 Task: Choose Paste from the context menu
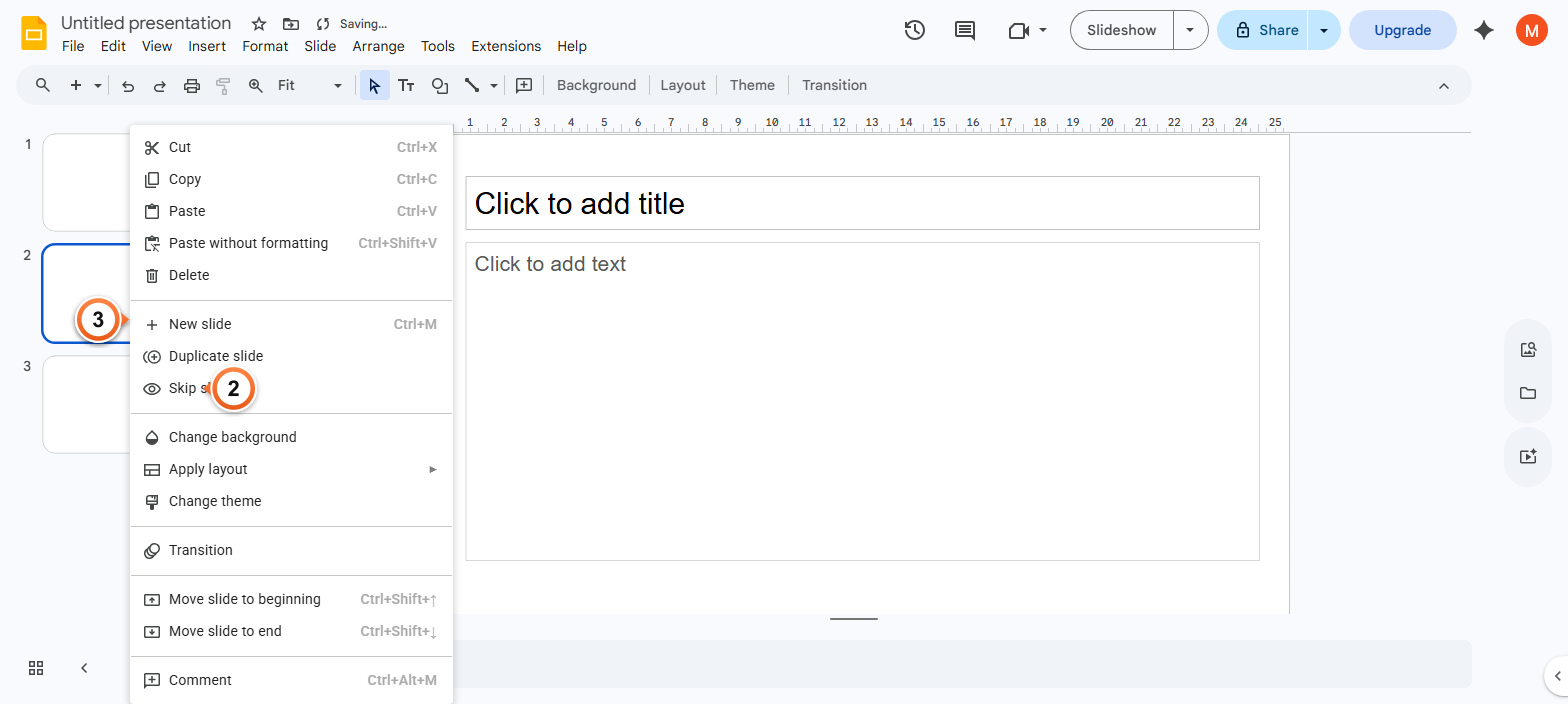pos(292,211)
